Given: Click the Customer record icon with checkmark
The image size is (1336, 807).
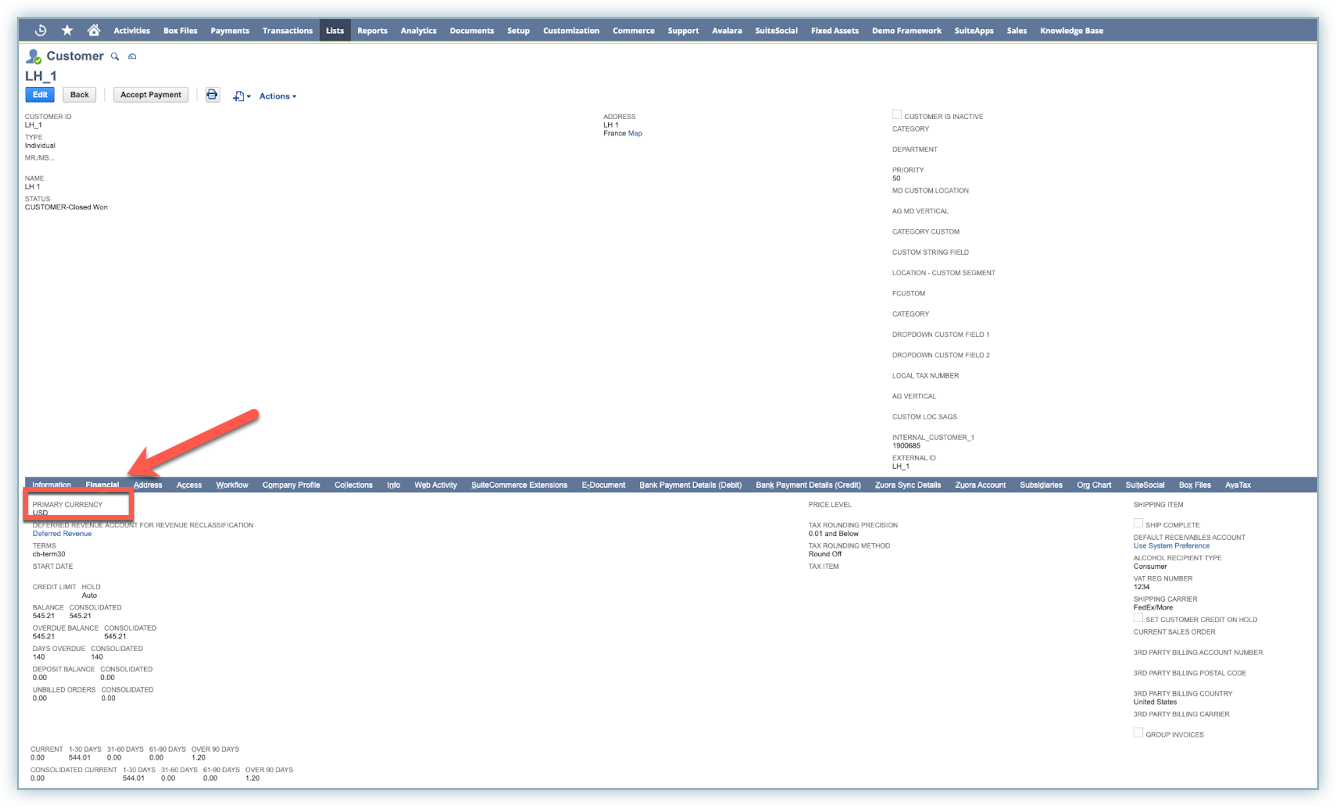Looking at the screenshot, I should (x=34, y=57).
